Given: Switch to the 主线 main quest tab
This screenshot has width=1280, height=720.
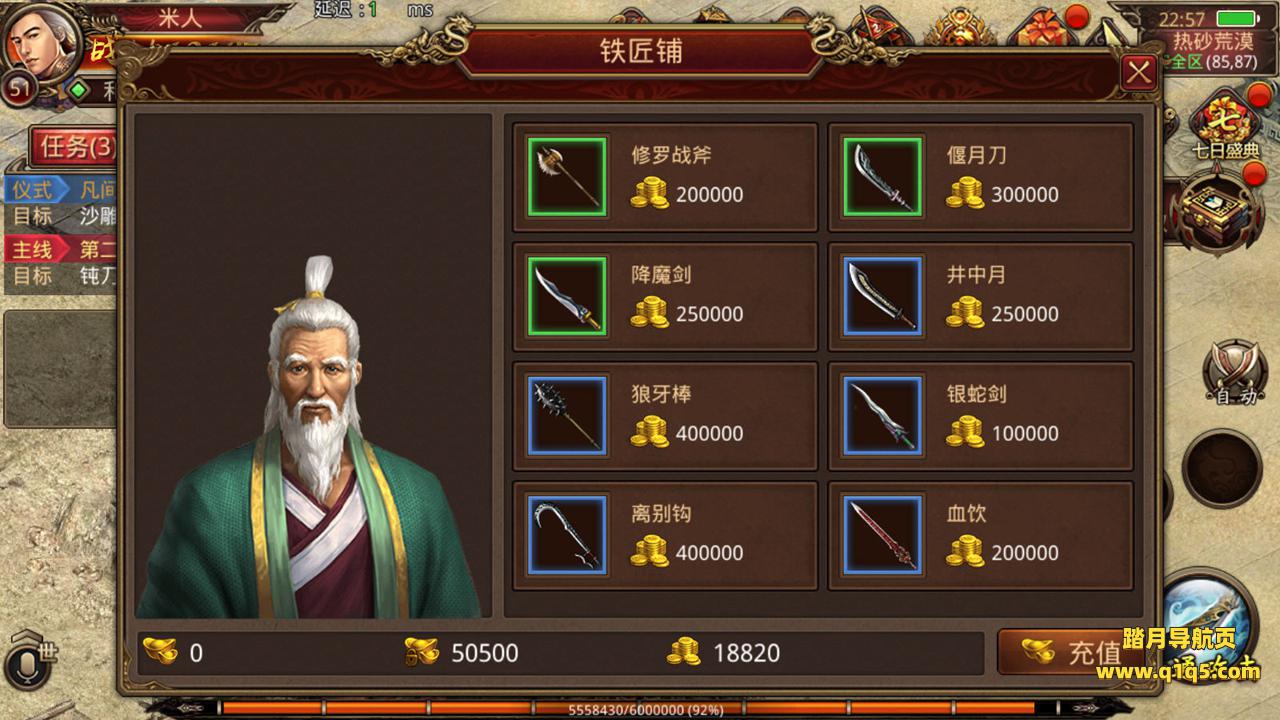Looking at the screenshot, I should point(35,249).
